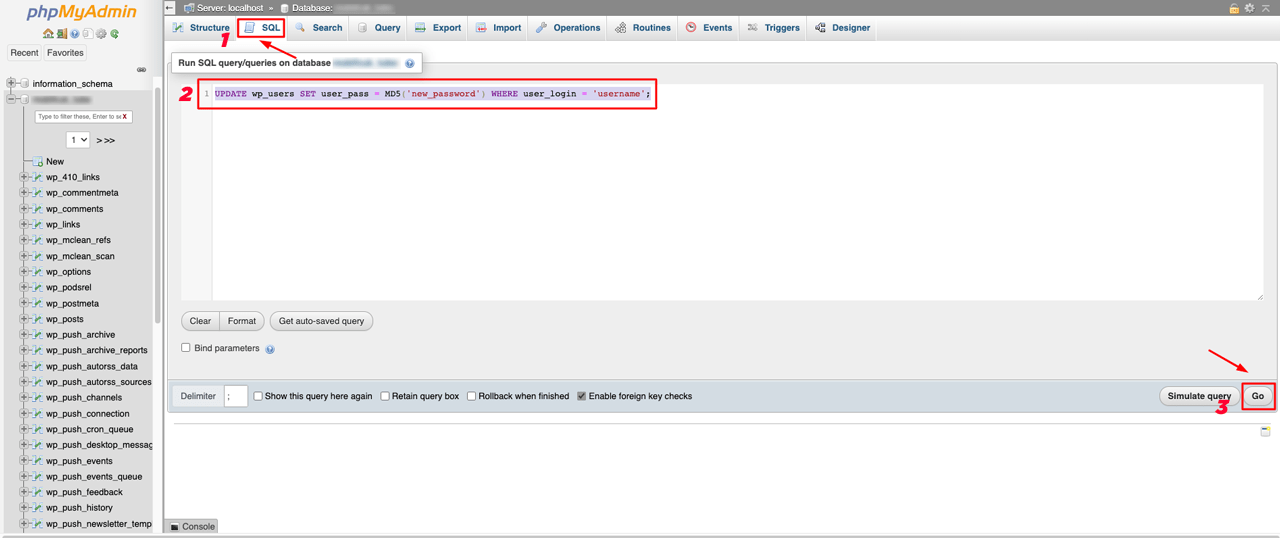The width and height of the screenshot is (1280, 538).
Task: Click the table icon of wp_links
Action: pos(38,225)
